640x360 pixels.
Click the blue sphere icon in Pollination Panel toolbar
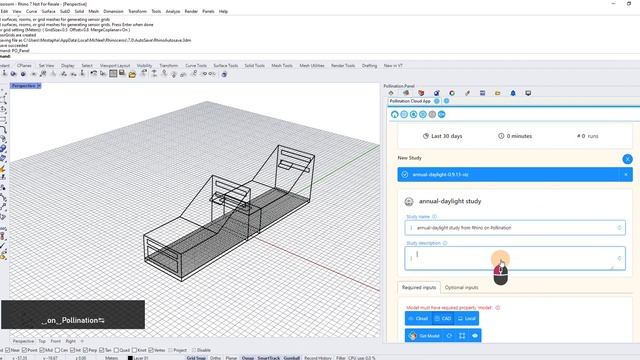(436, 93)
